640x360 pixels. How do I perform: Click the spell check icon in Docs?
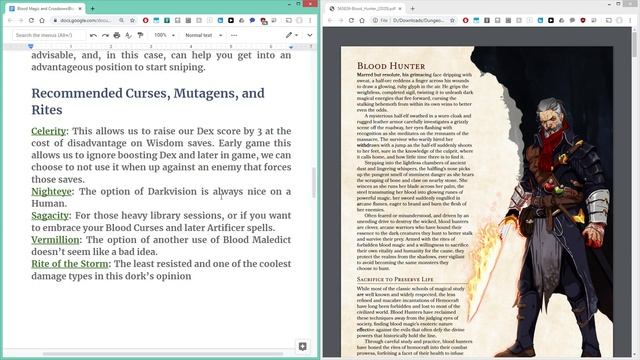[x=128, y=36]
